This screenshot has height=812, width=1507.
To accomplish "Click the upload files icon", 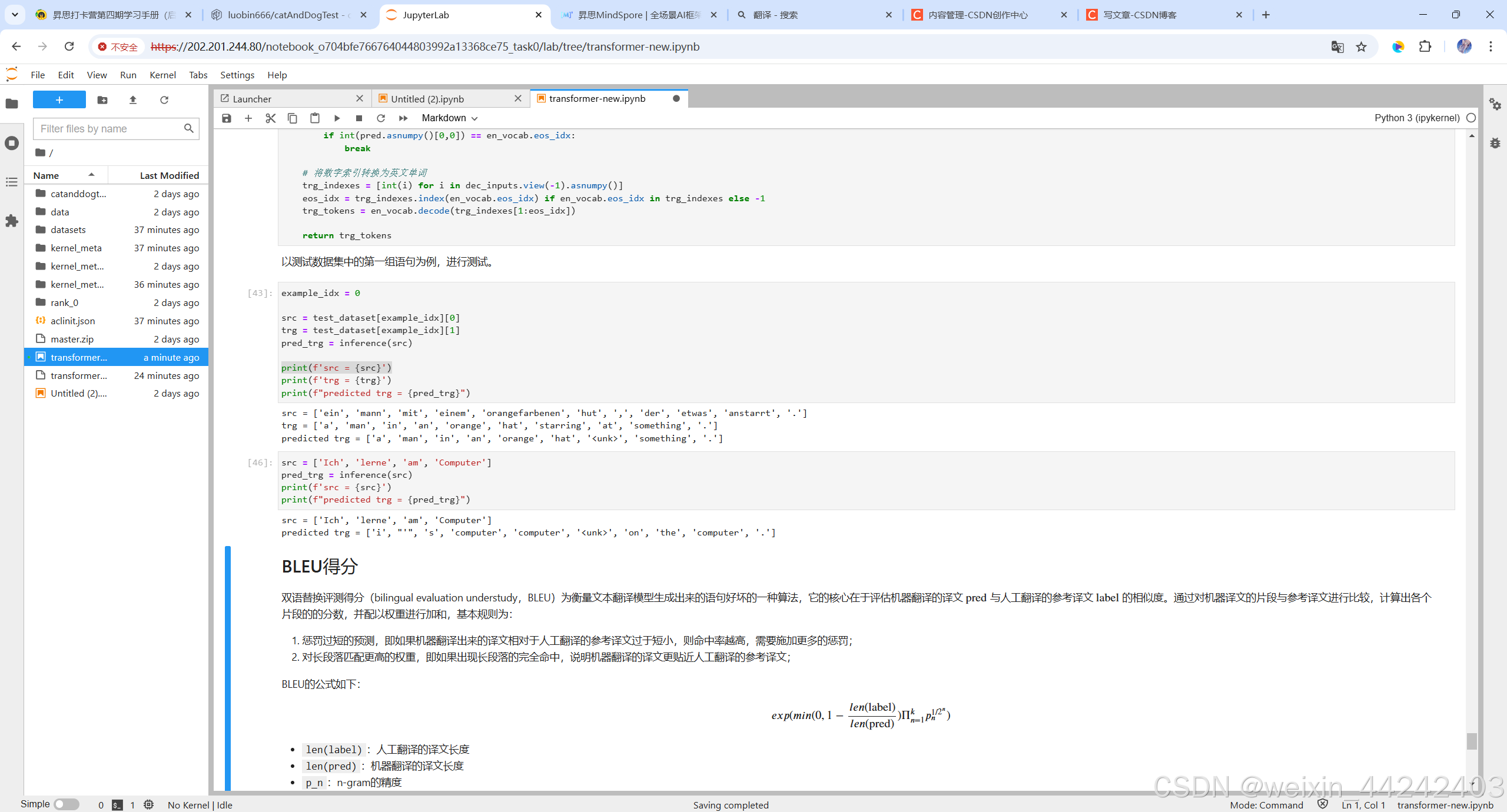I will 133,100.
